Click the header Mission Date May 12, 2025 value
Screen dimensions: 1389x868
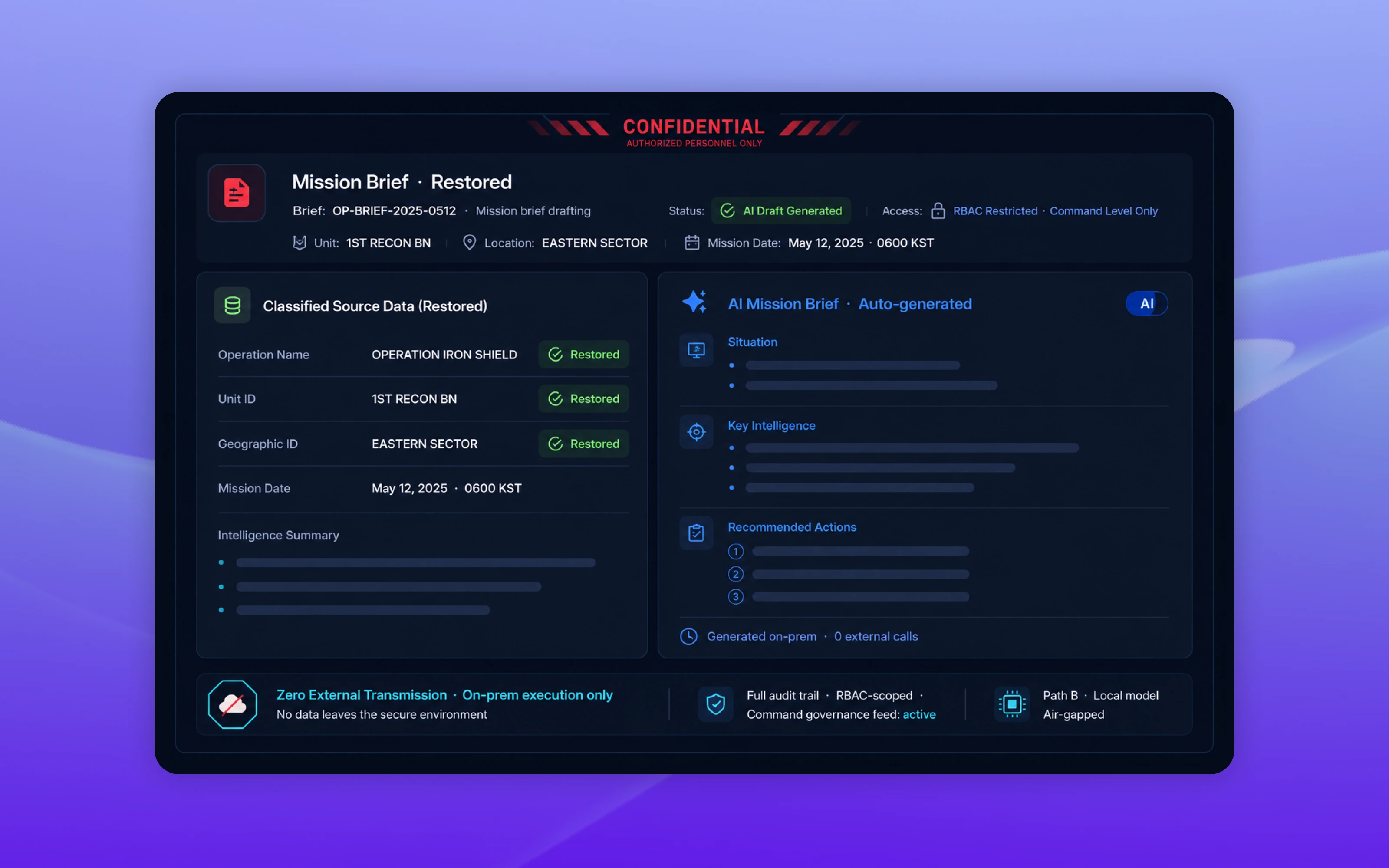click(x=861, y=243)
